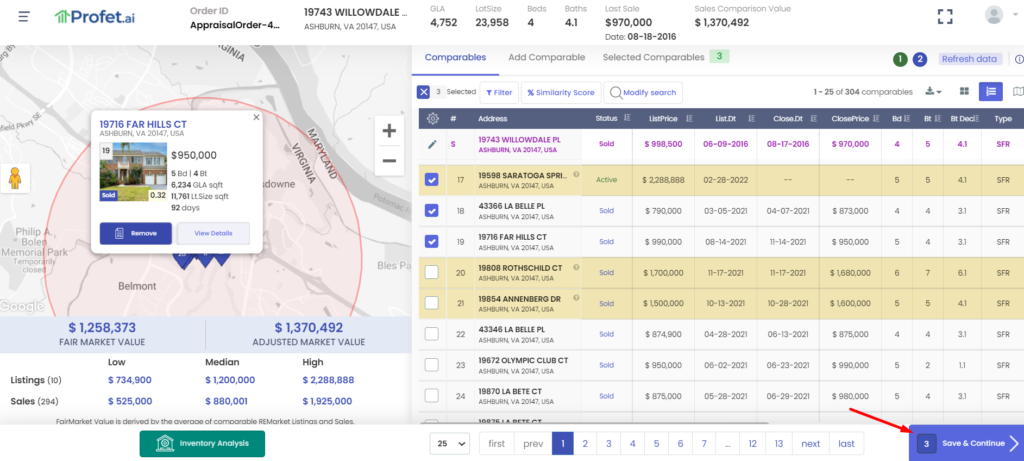Open the rows-per-page dropdown showing 25
The image size is (1024, 461).
coord(449,443)
